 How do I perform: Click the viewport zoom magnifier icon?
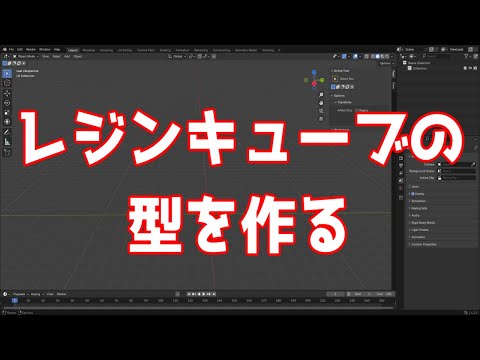tap(321, 95)
